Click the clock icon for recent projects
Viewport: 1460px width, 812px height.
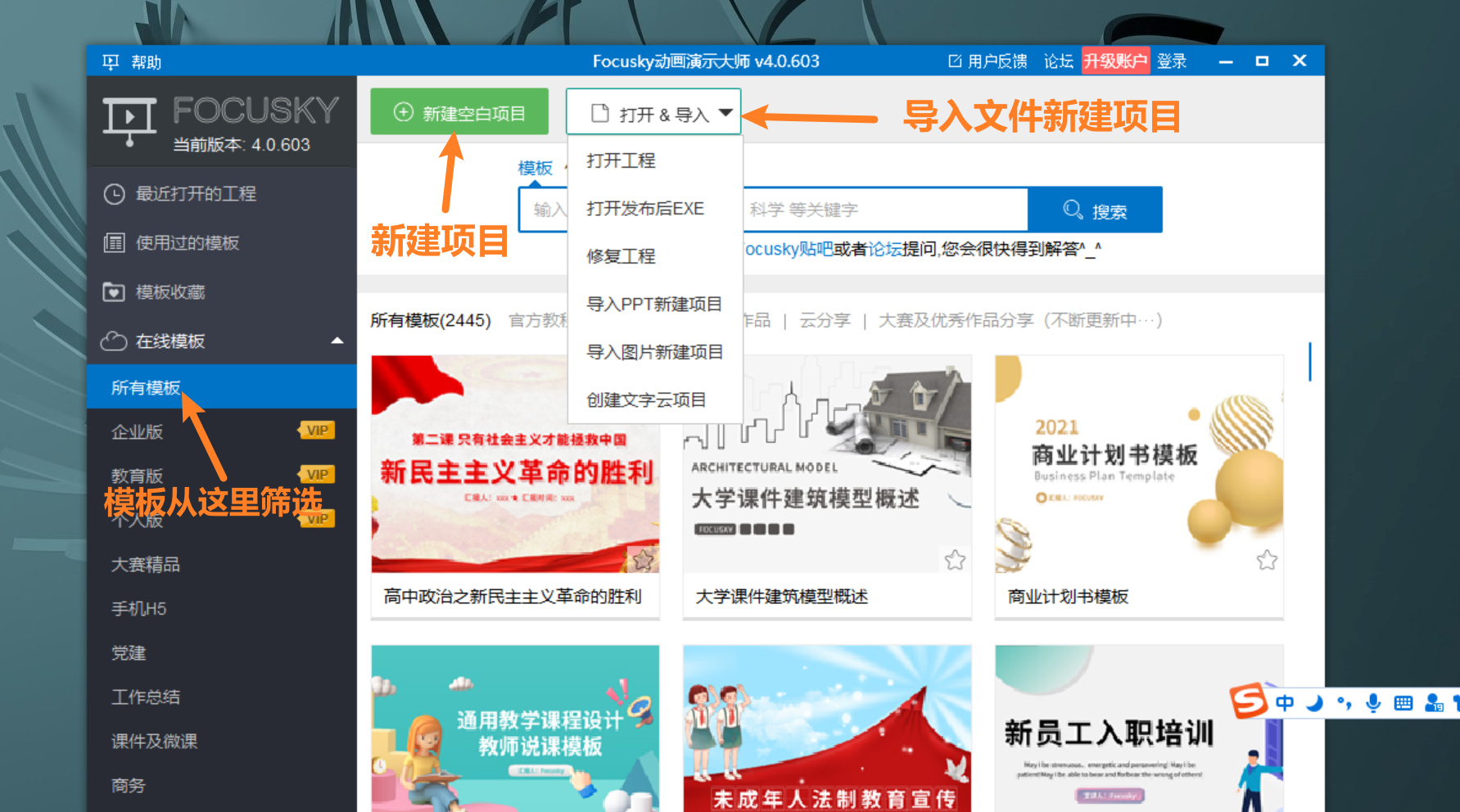click(x=114, y=194)
